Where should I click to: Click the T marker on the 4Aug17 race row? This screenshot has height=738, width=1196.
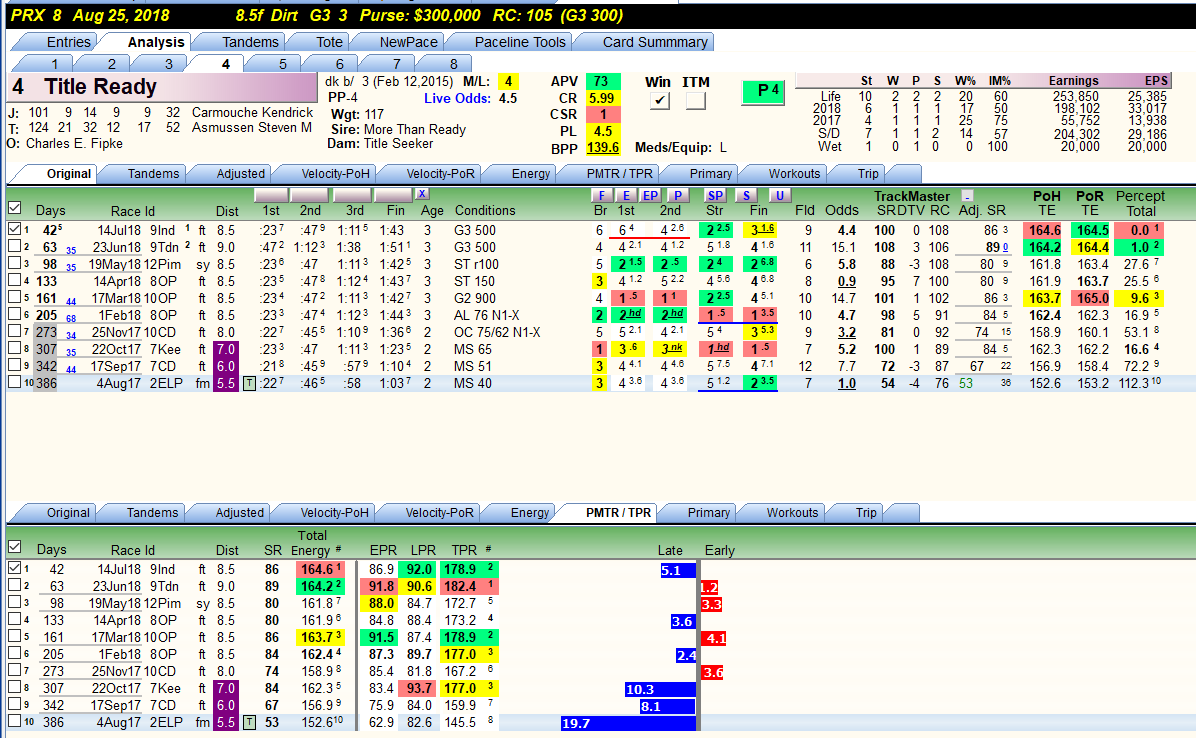coord(249,383)
